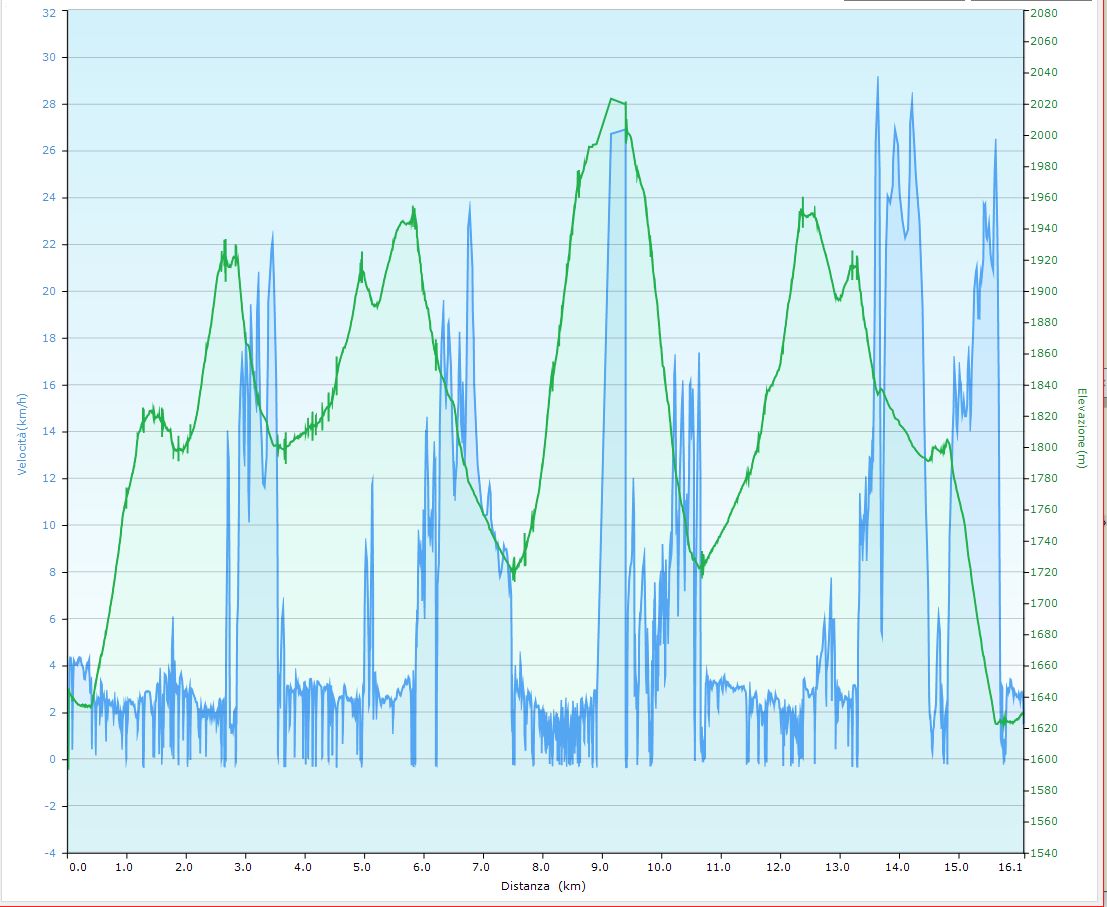Image resolution: width=1107 pixels, height=907 pixels.
Task: Click the 'Distanza (km)' axis title
Action: tap(543, 886)
